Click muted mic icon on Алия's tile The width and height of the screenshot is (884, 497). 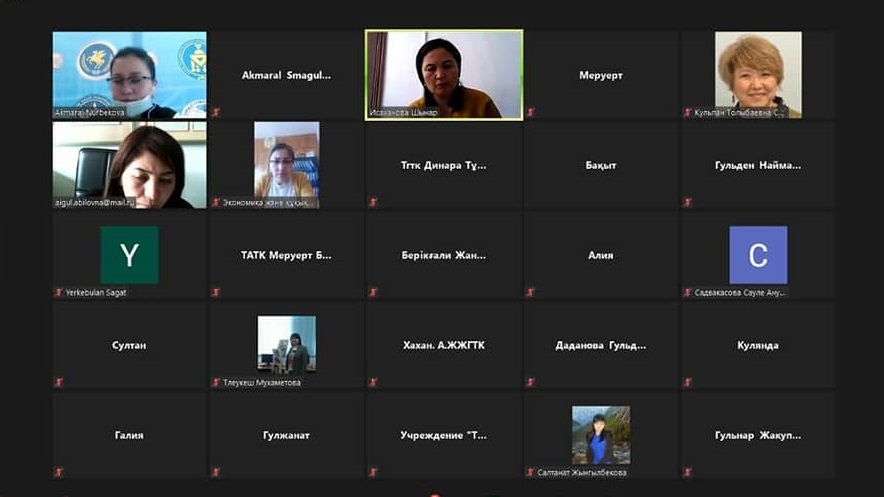(531, 292)
